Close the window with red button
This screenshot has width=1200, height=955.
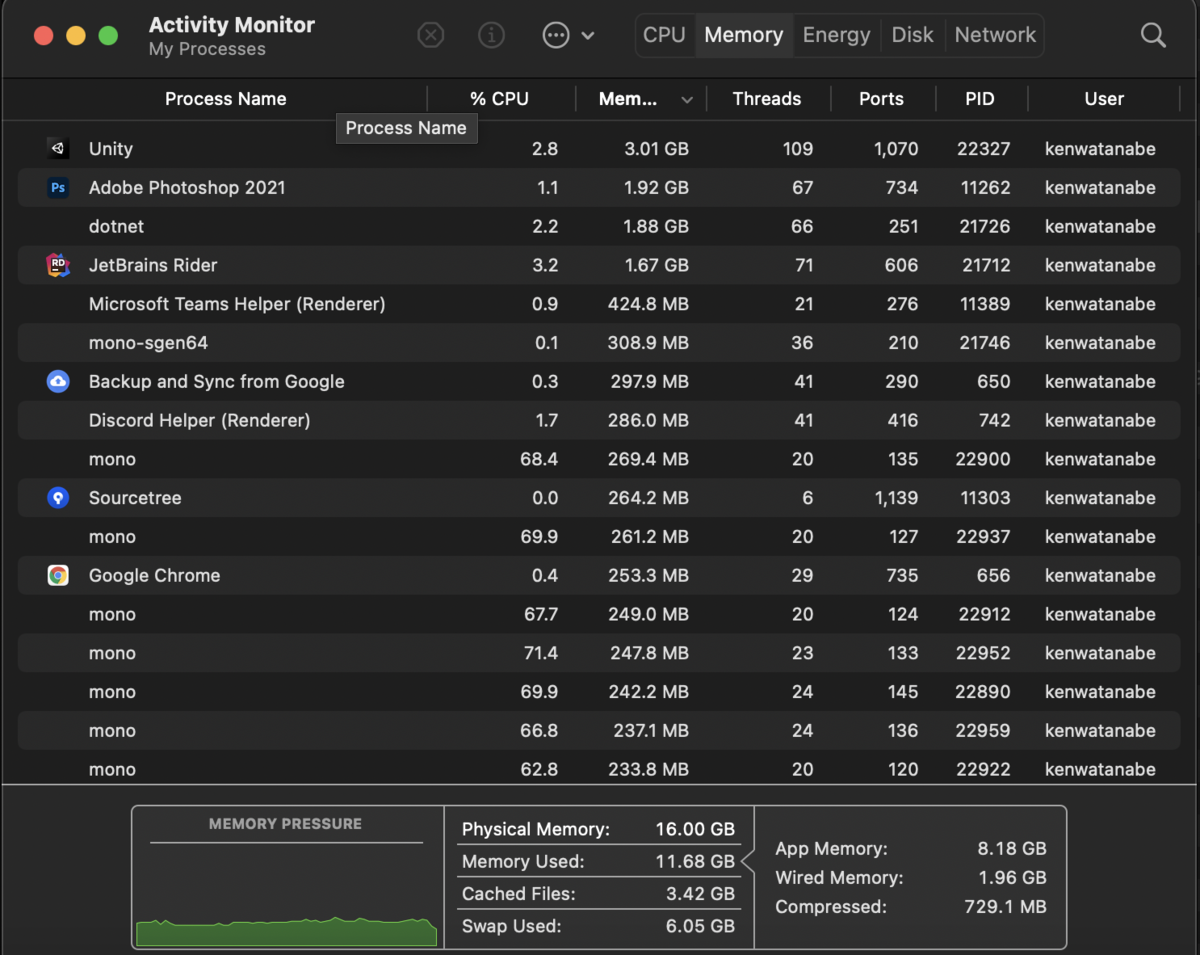[x=43, y=36]
